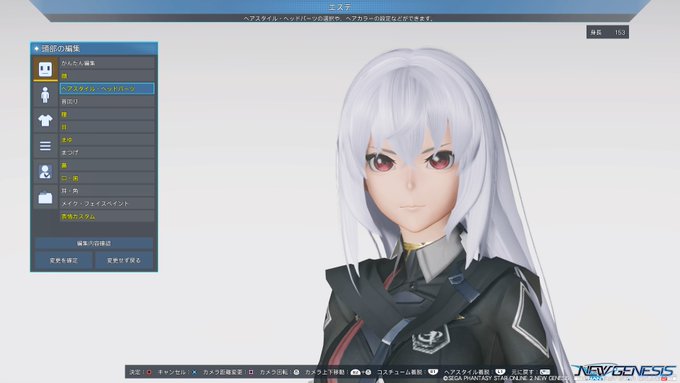
Task: Click the 変更を確定 button
Action: (x=64, y=261)
